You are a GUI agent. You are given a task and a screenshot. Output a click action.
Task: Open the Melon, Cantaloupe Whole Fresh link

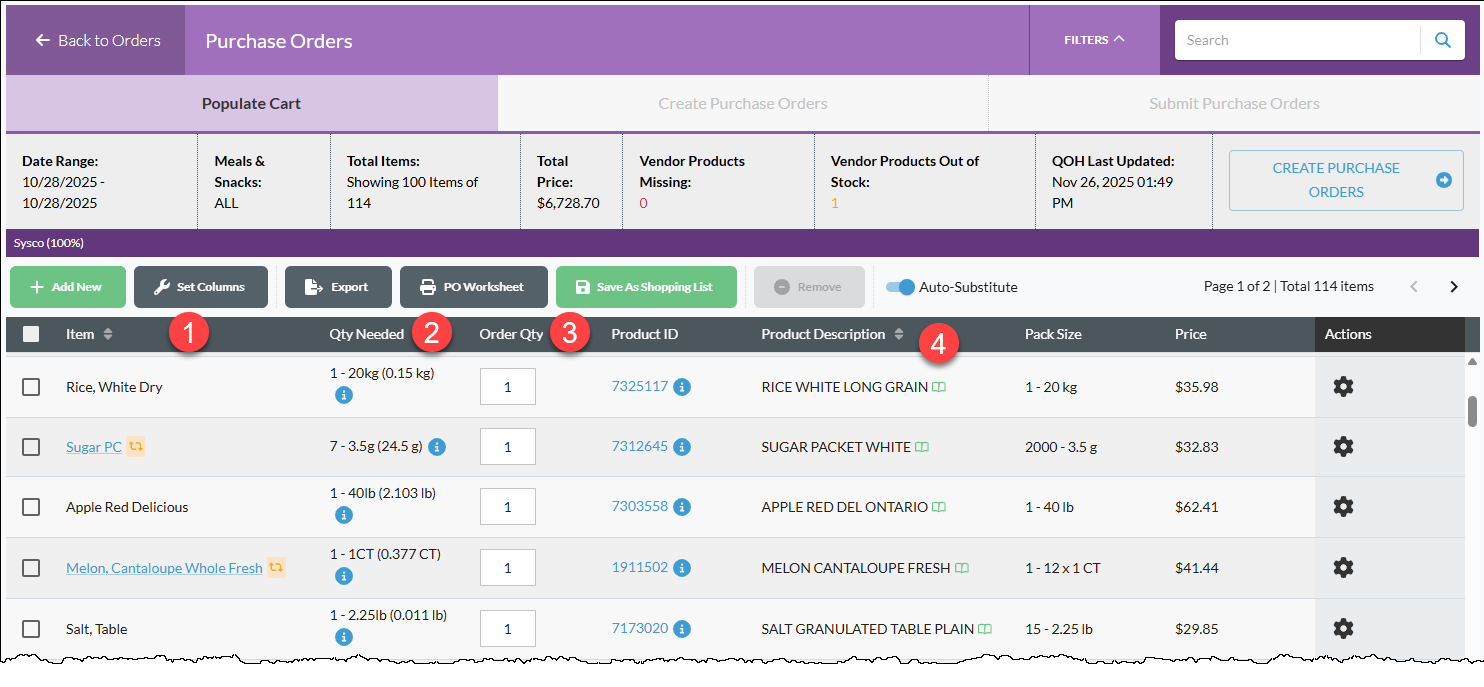pos(164,568)
